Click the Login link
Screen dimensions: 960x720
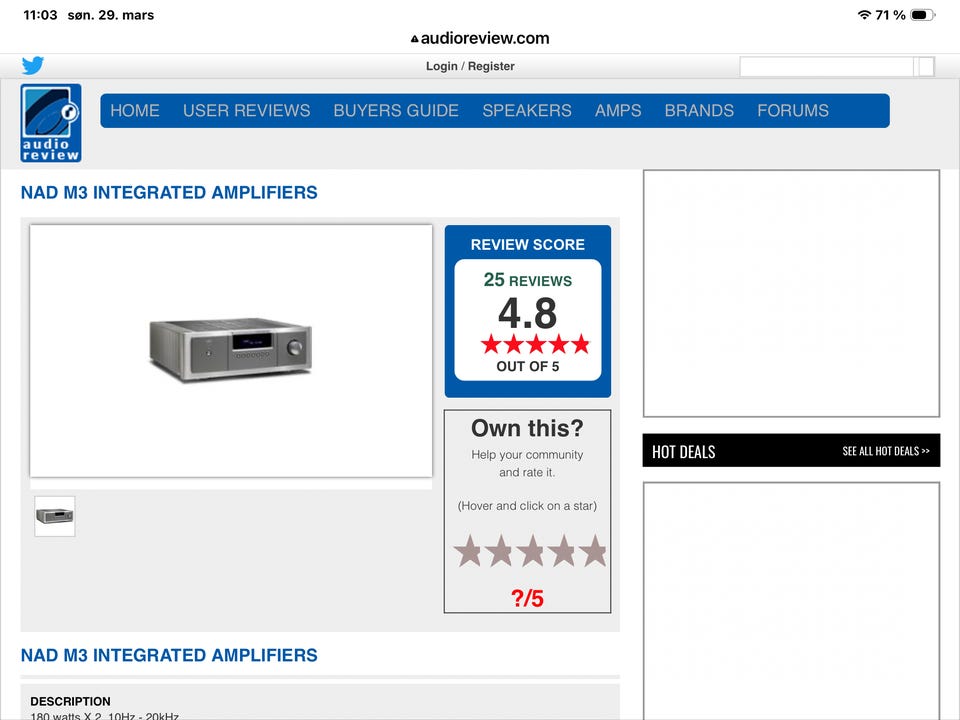click(x=442, y=66)
